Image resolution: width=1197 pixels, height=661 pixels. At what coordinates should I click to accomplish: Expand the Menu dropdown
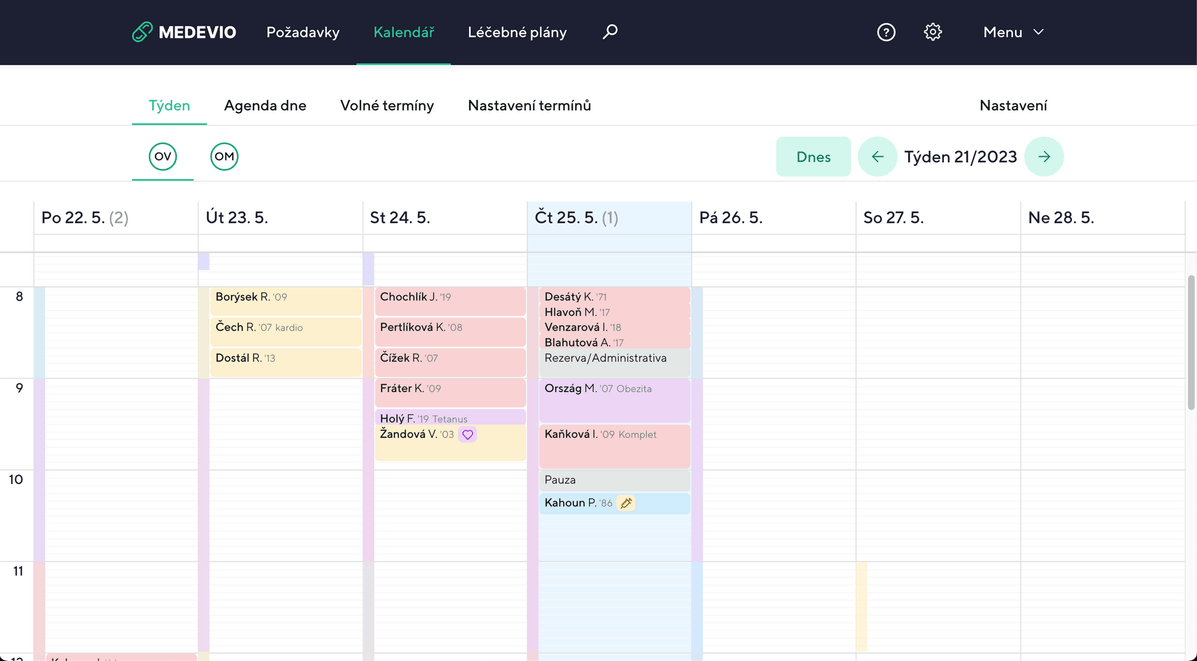(x=1013, y=32)
